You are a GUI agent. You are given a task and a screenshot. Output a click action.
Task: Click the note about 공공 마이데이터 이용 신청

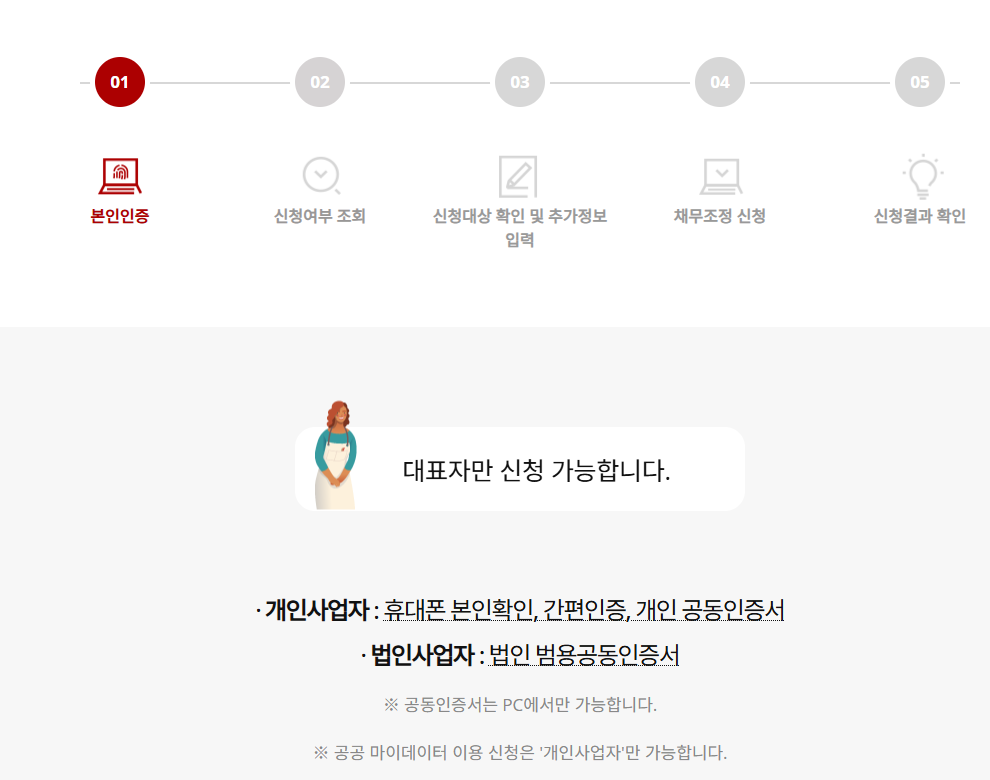tap(520, 753)
